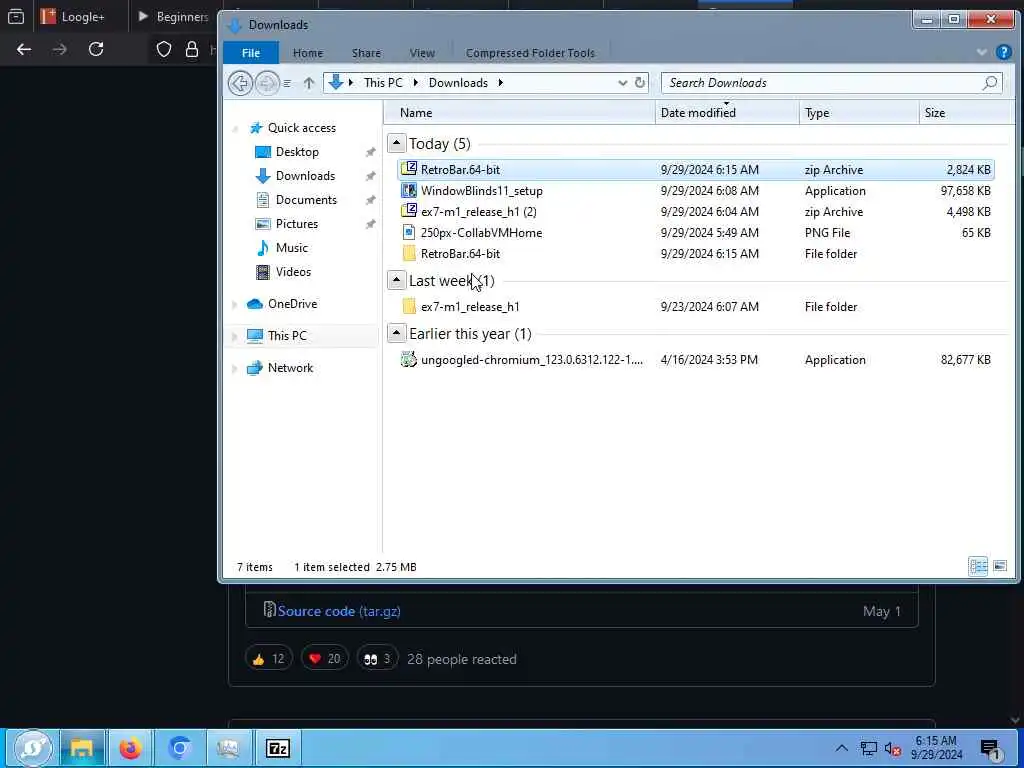Select RetroBar.64-bit zip archive icon
Viewport: 1024px width, 768px height.
[x=409, y=169]
